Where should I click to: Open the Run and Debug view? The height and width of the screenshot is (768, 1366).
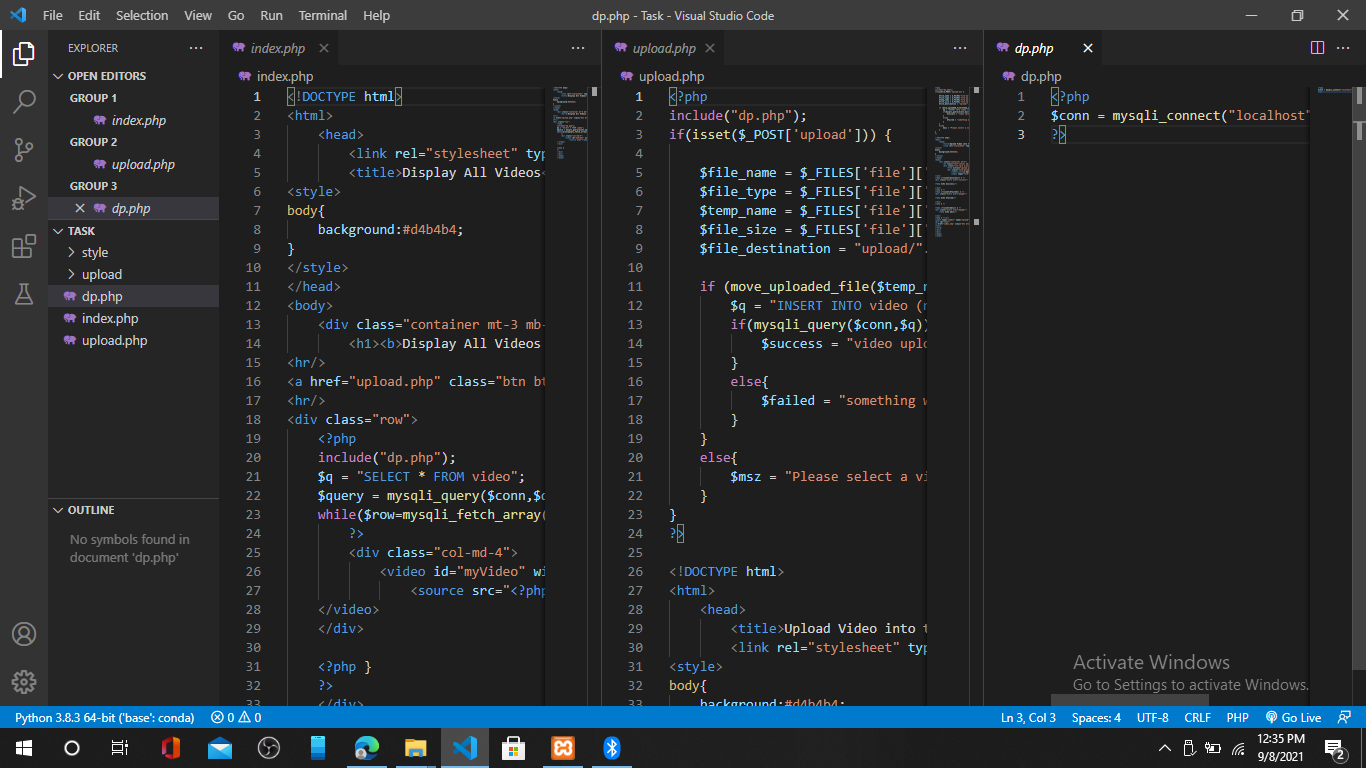click(24, 197)
